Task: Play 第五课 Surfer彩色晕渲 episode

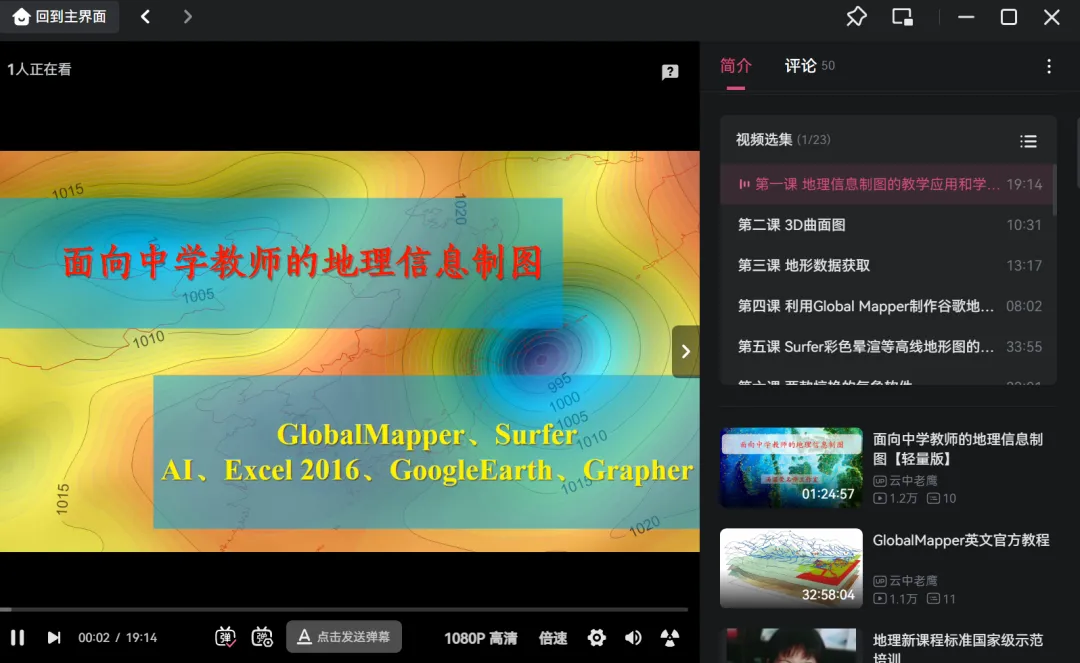Action: point(887,346)
